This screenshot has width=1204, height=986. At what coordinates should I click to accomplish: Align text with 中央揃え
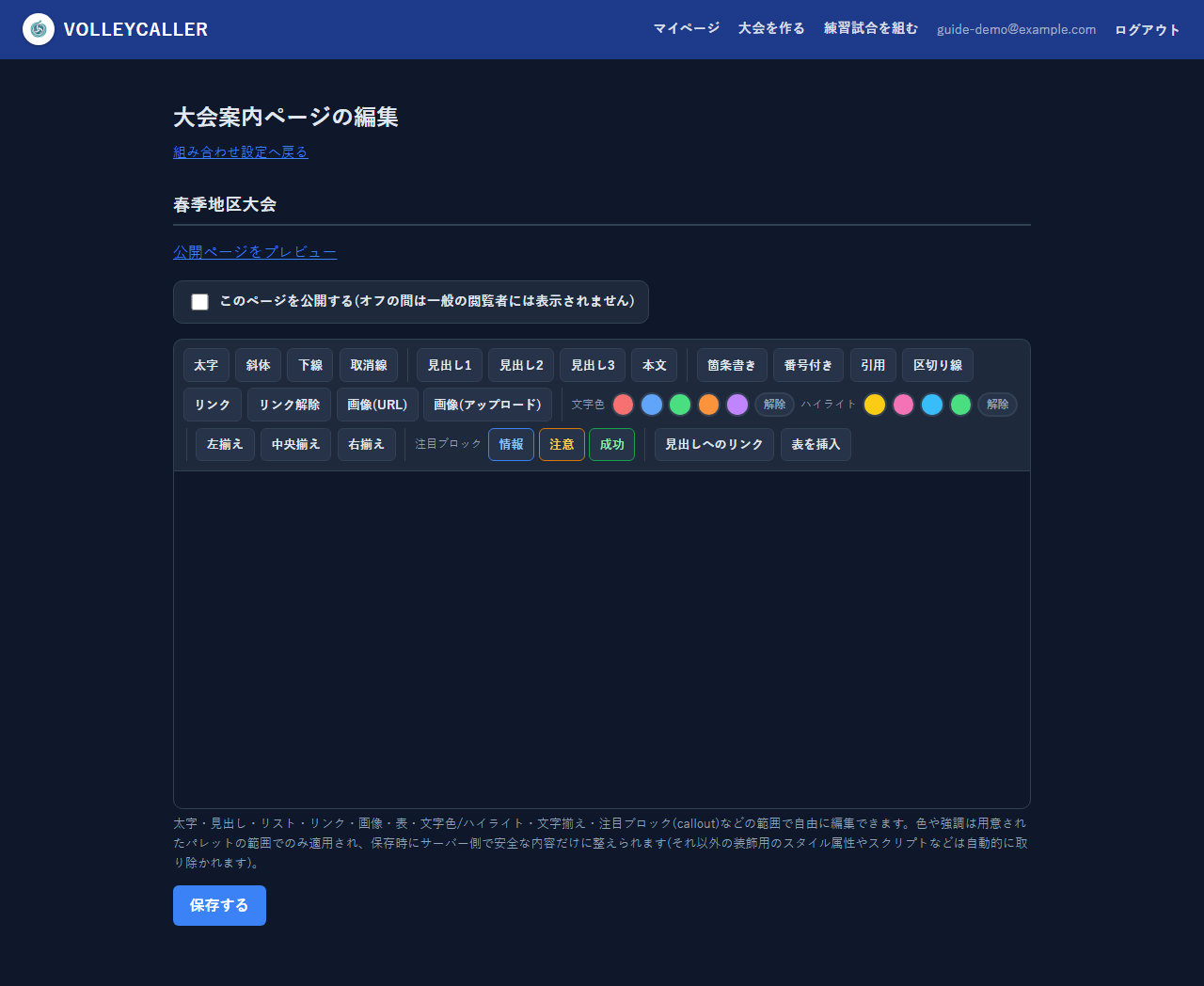(x=295, y=444)
